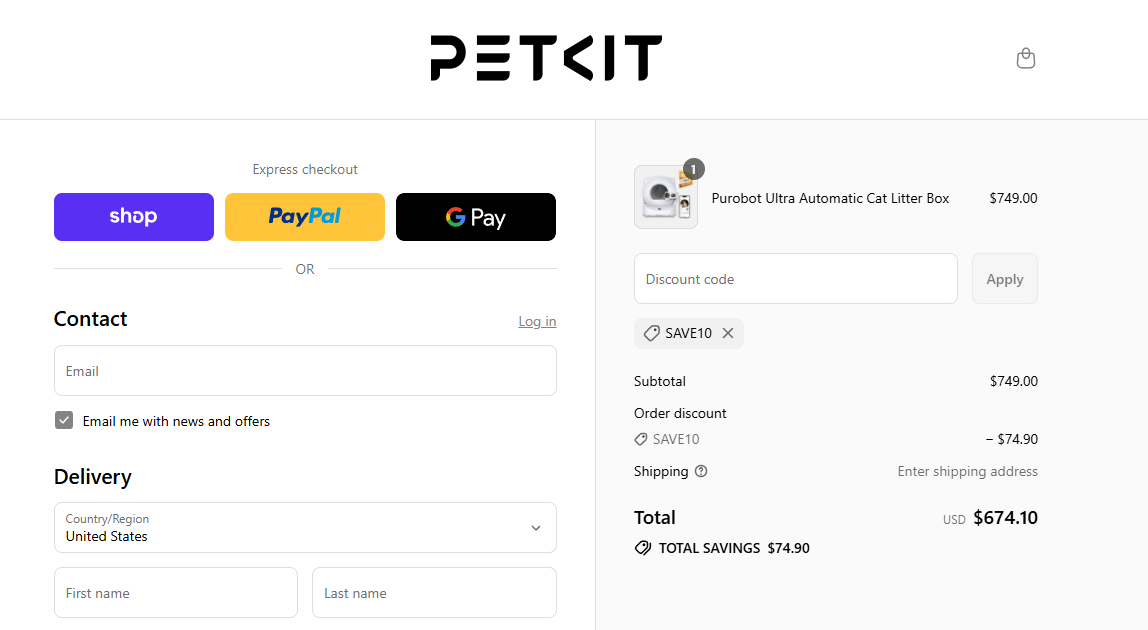Click inside the Discount code field
1148x630 pixels.
point(795,278)
